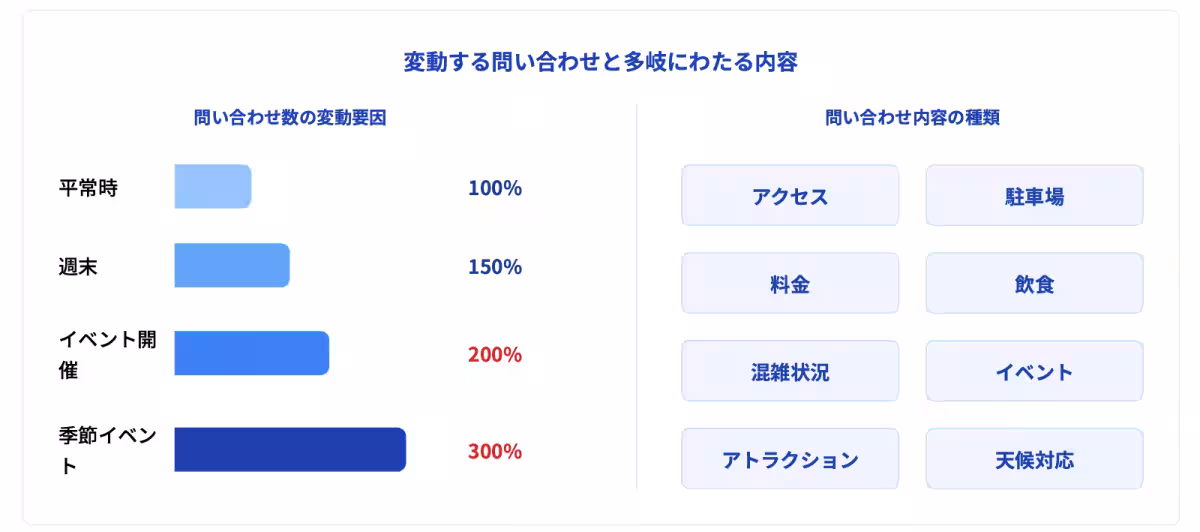Open the 混雑状況 category
The height and width of the screenshot is (532, 1200).
(x=790, y=372)
